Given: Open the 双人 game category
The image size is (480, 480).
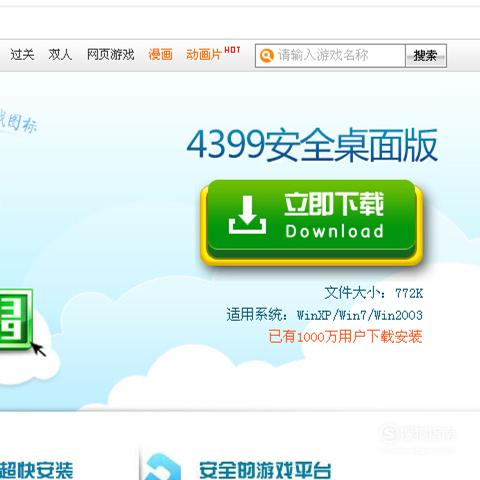Looking at the screenshot, I should tap(60, 55).
